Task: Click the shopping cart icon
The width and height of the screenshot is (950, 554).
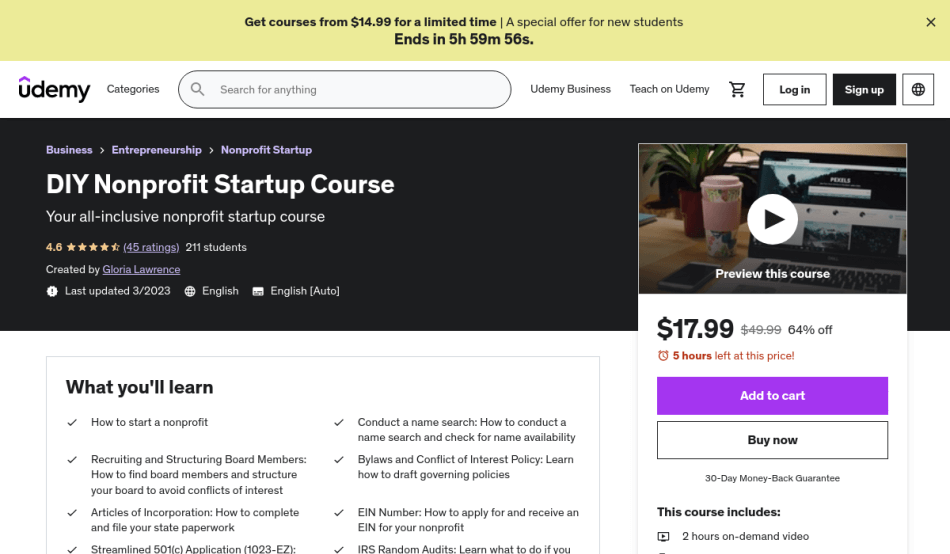Action: point(738,89)
